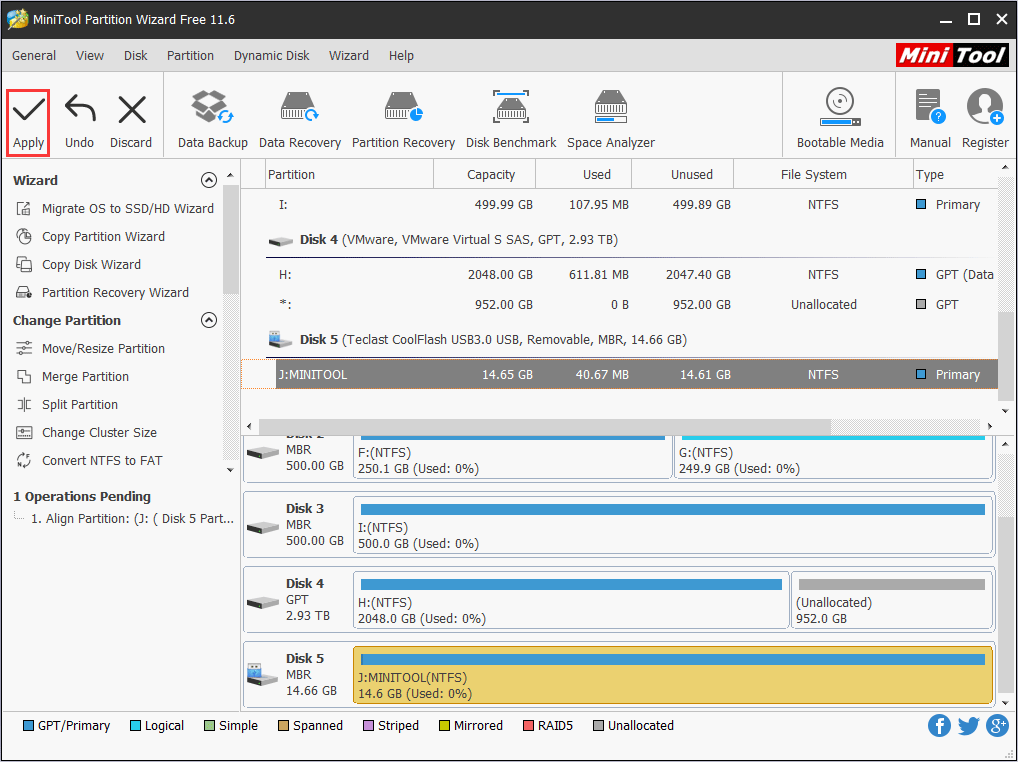1018x762 pixels.
Task: Open the Help menu
Action: point(401,56)
